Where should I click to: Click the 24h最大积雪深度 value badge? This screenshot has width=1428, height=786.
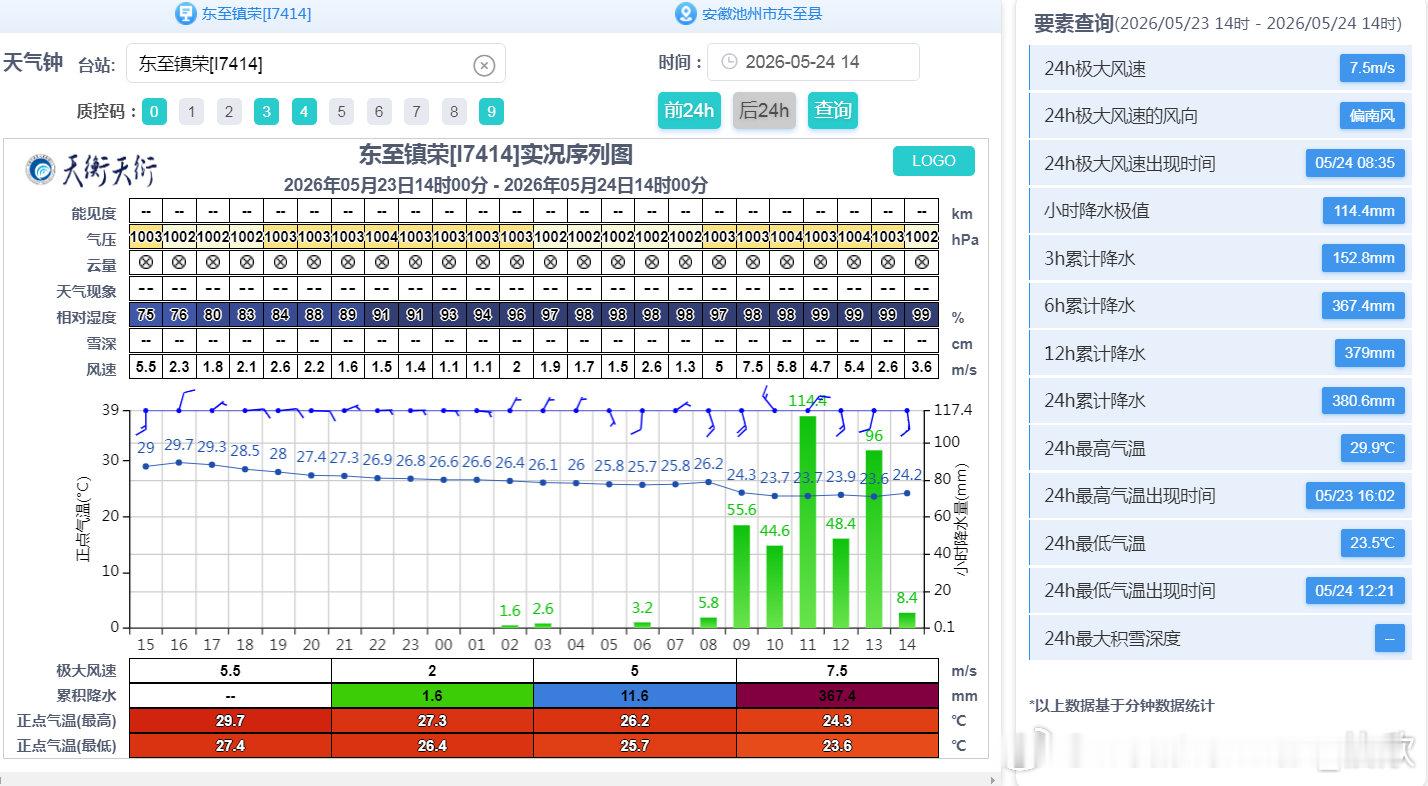1390,638
